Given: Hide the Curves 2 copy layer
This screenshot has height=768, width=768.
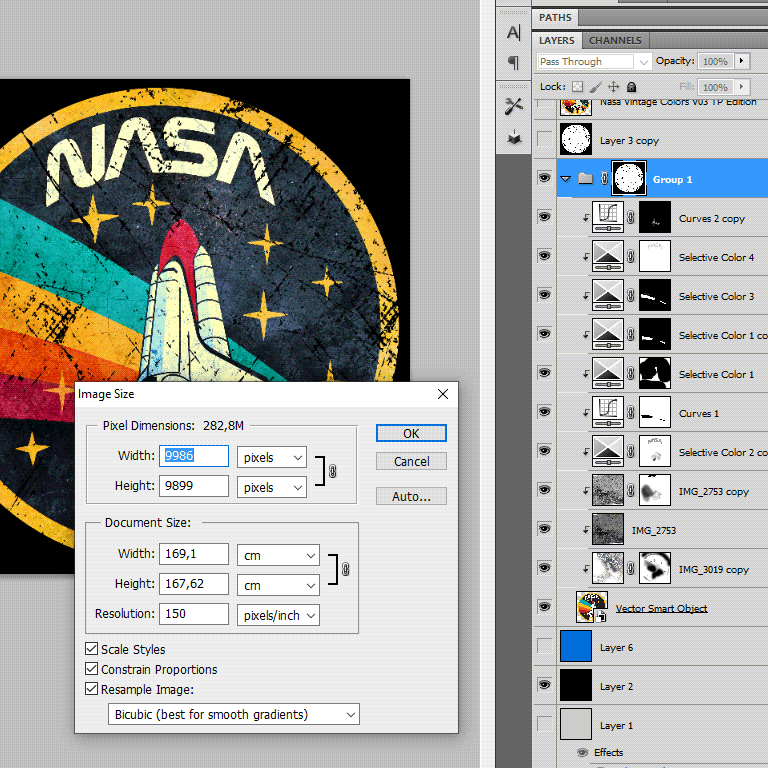Looking at the screenshot, I should (544, 216).
